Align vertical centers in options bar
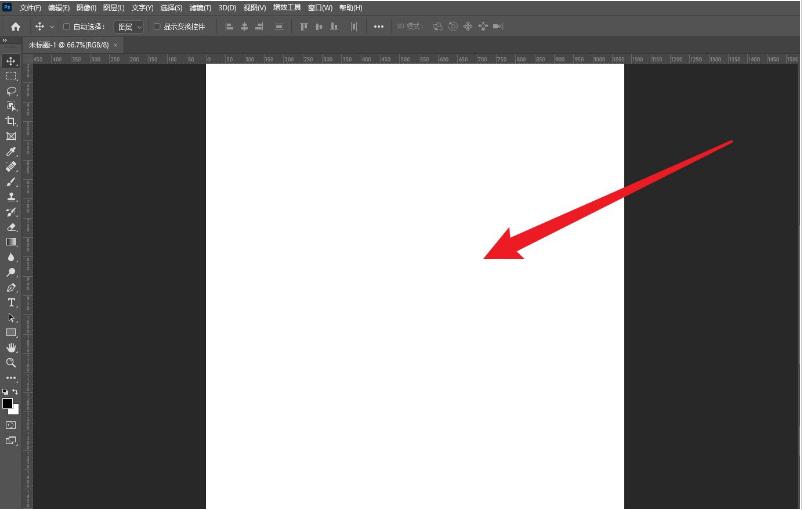Viewport: 802px width, 510px height. [319, 27]
